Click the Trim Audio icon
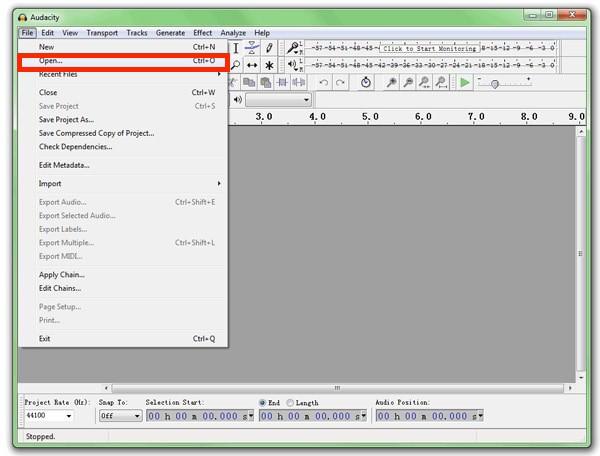Screen dimensions: 600x456 282,82
